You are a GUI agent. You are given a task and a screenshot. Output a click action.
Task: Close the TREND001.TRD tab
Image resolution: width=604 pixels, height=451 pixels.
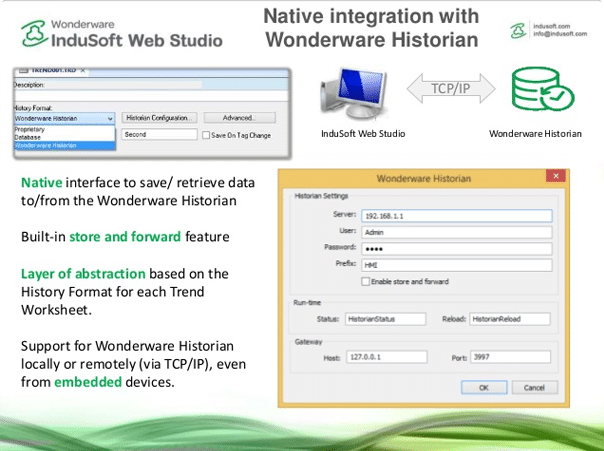(x=83, y=70)
